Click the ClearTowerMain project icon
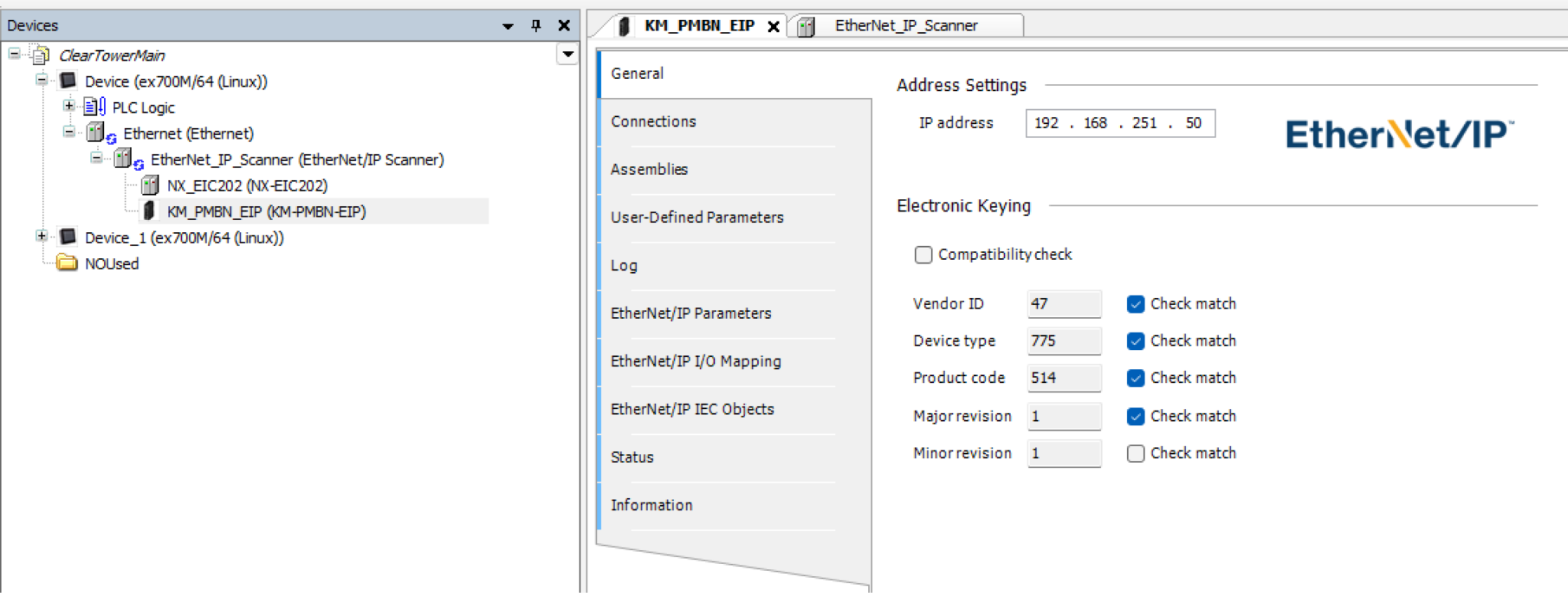The image size is (1568, 593). tap(40, 55)
